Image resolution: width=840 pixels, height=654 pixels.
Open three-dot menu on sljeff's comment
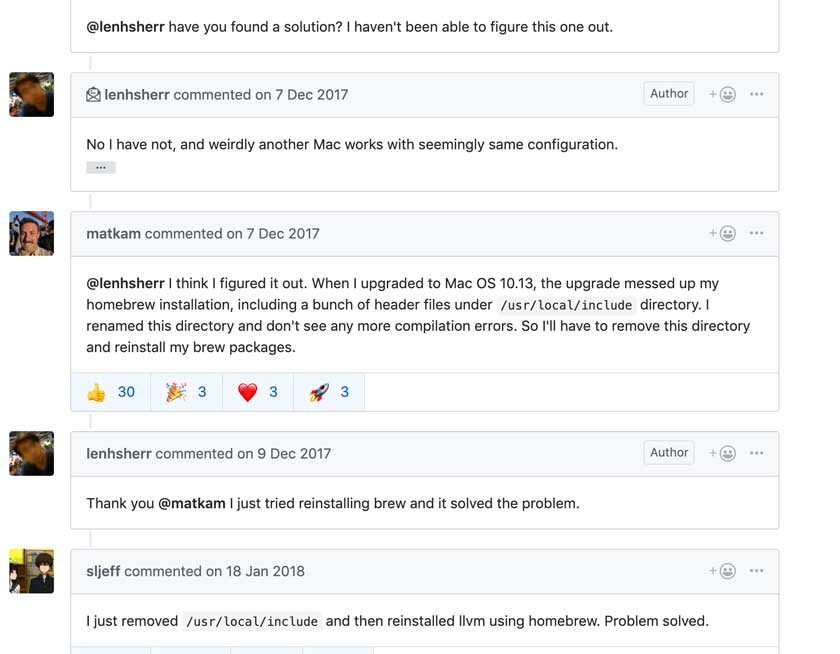pyautogui.click(x=756, y=571)
